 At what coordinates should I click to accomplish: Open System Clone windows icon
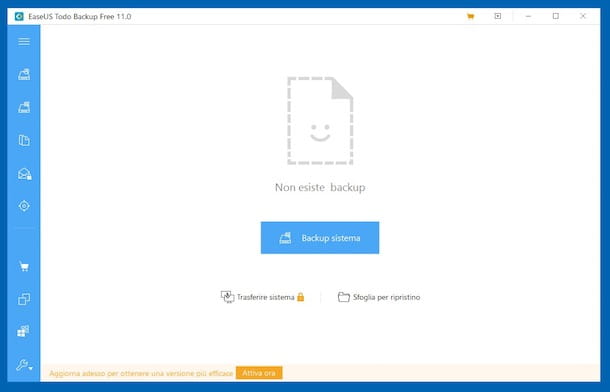point(23,331)
